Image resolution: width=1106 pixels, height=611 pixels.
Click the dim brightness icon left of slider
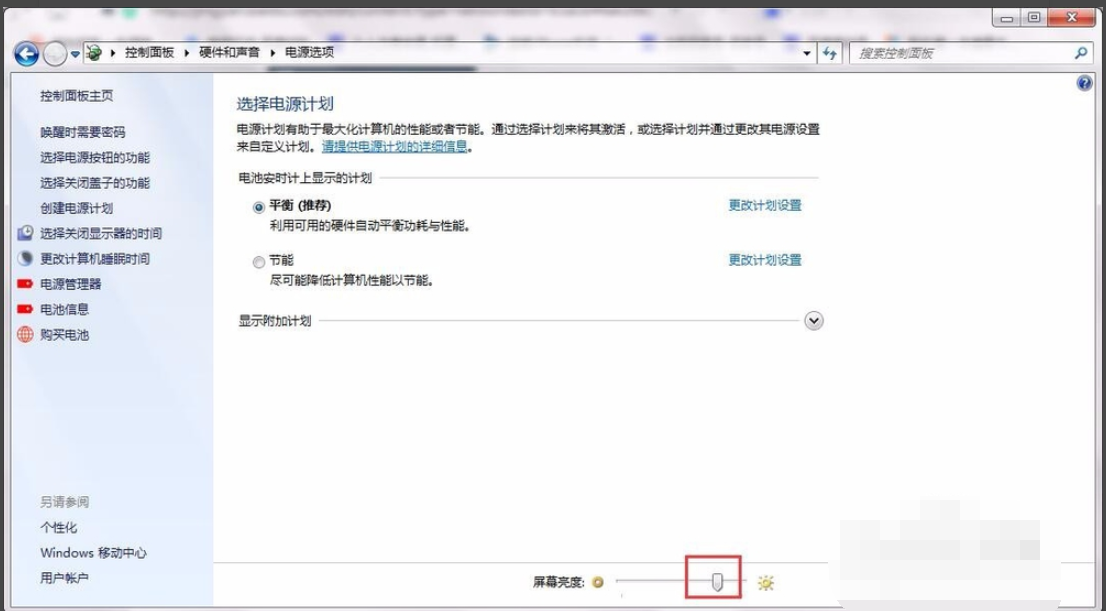point(598,582)
